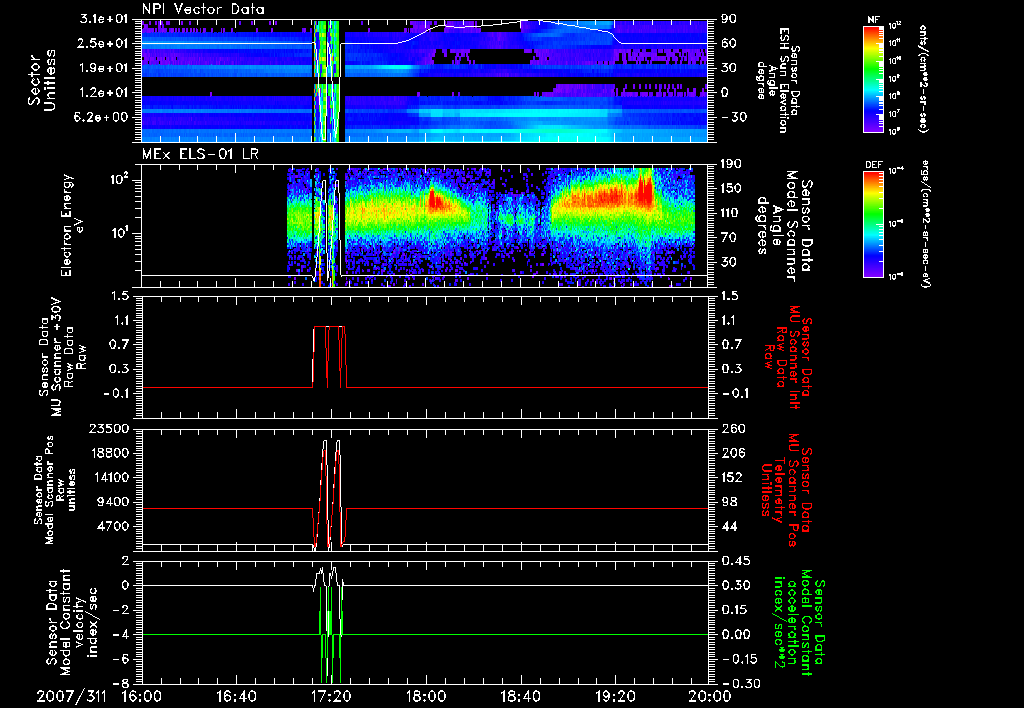Click the 190 scanner angle tick label
1024x708 pixels.
731,164
